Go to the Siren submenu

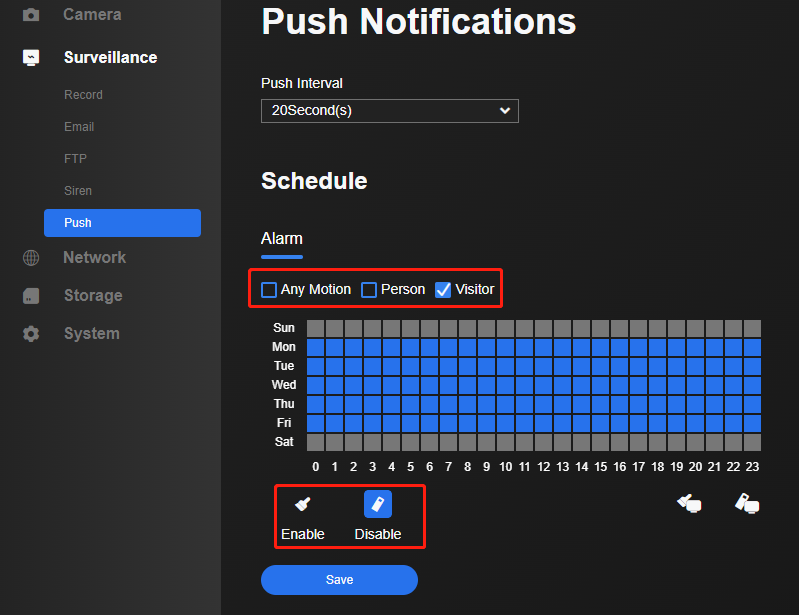point(78,191)
